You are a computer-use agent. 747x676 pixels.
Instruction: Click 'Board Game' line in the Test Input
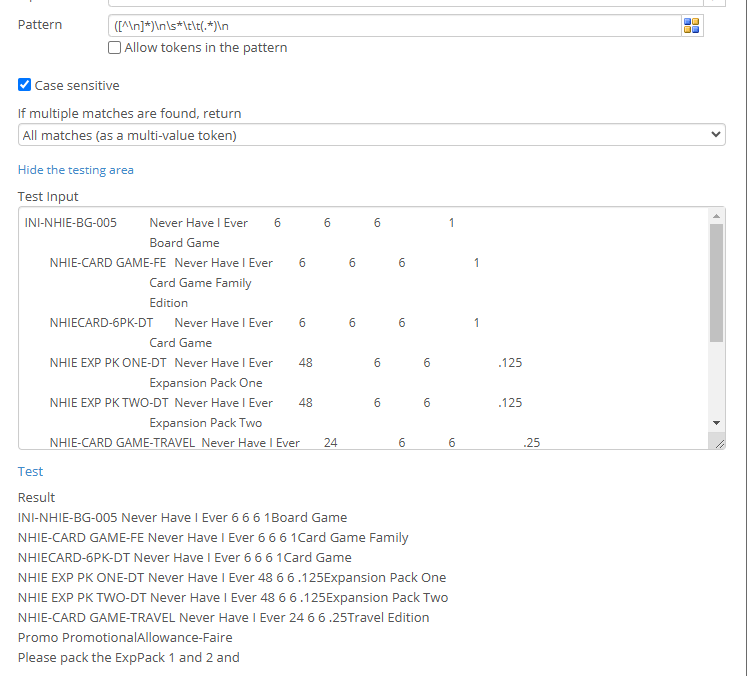point(184,242)
